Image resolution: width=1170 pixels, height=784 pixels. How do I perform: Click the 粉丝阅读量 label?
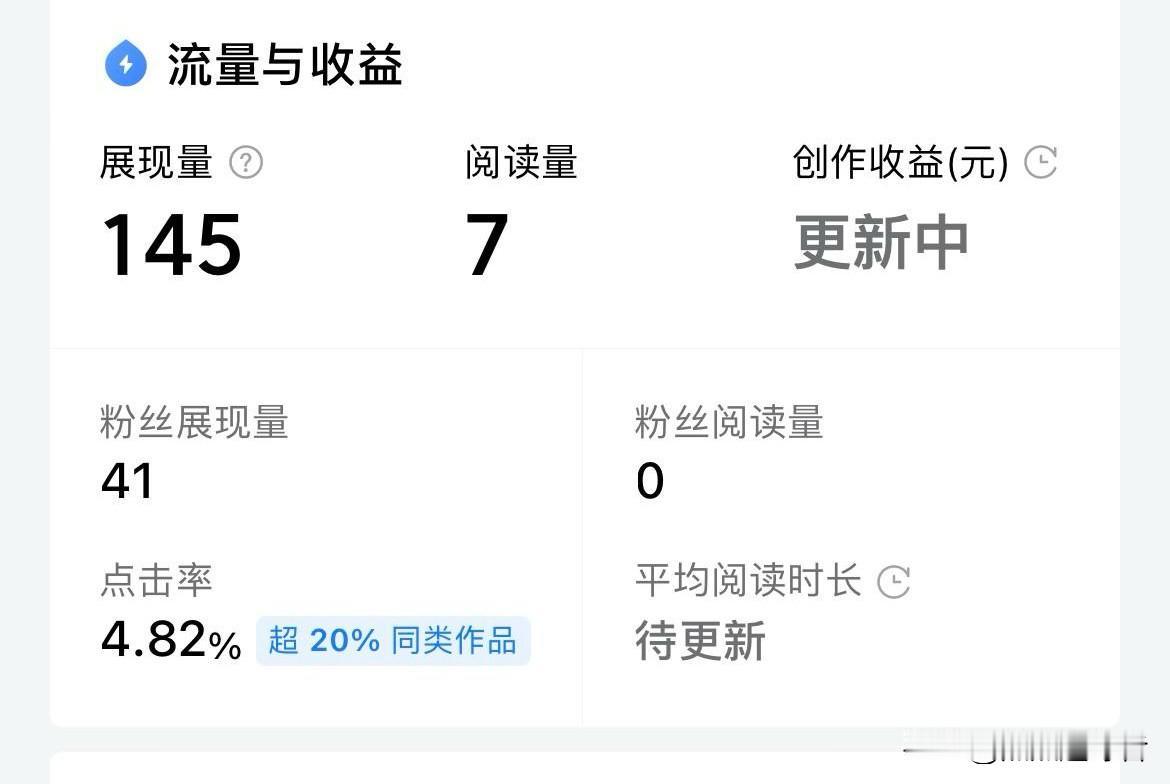[729, 422]
